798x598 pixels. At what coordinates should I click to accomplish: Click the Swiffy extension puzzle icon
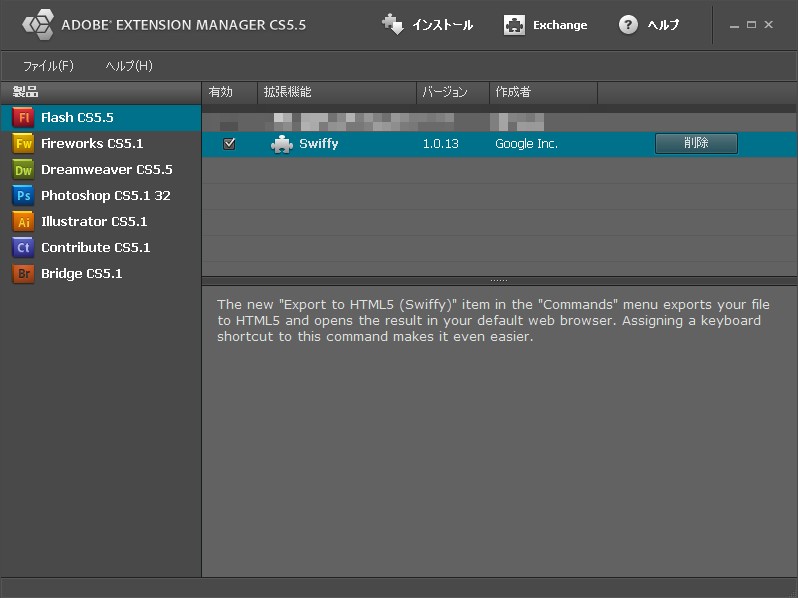coord(282,144)
